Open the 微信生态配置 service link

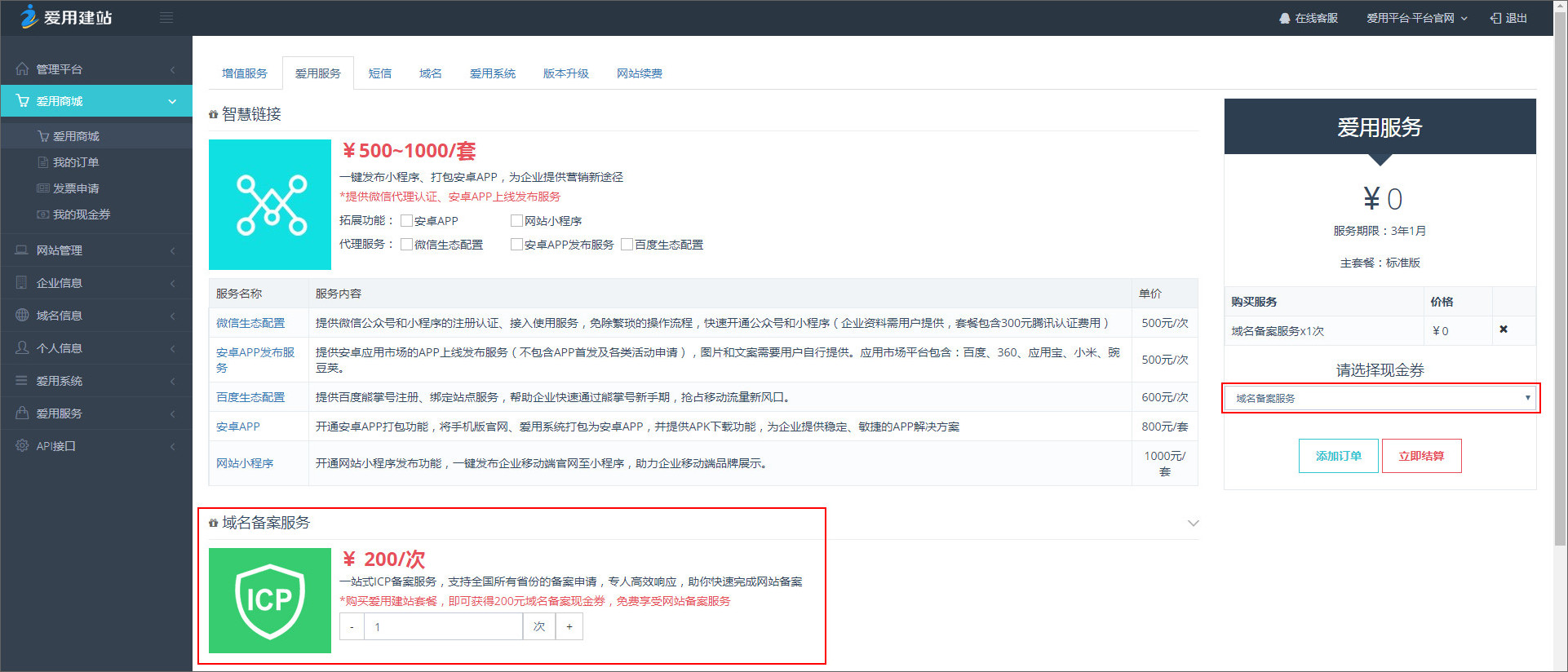pyautogui.click(x=250, y=323)
